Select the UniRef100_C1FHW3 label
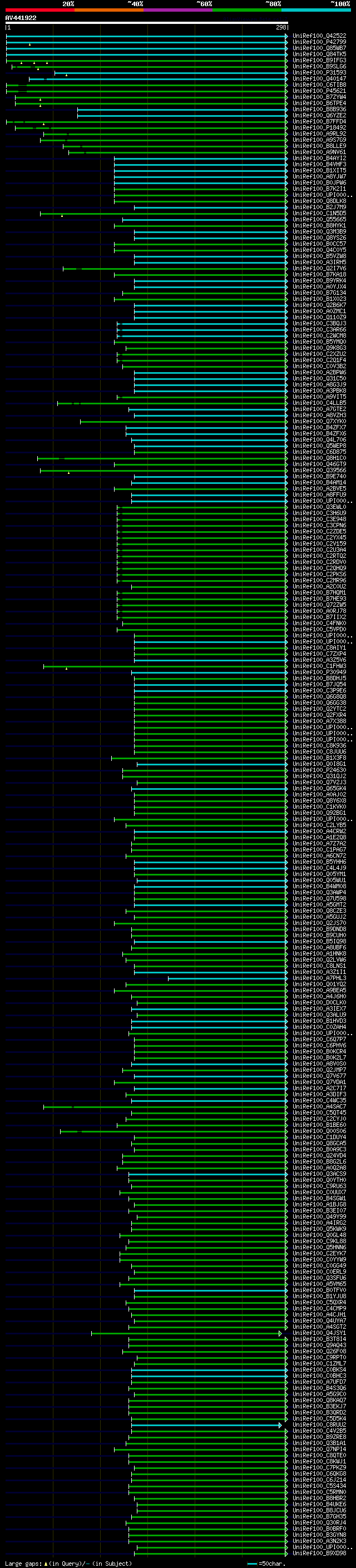 click(x=319, y=666)
